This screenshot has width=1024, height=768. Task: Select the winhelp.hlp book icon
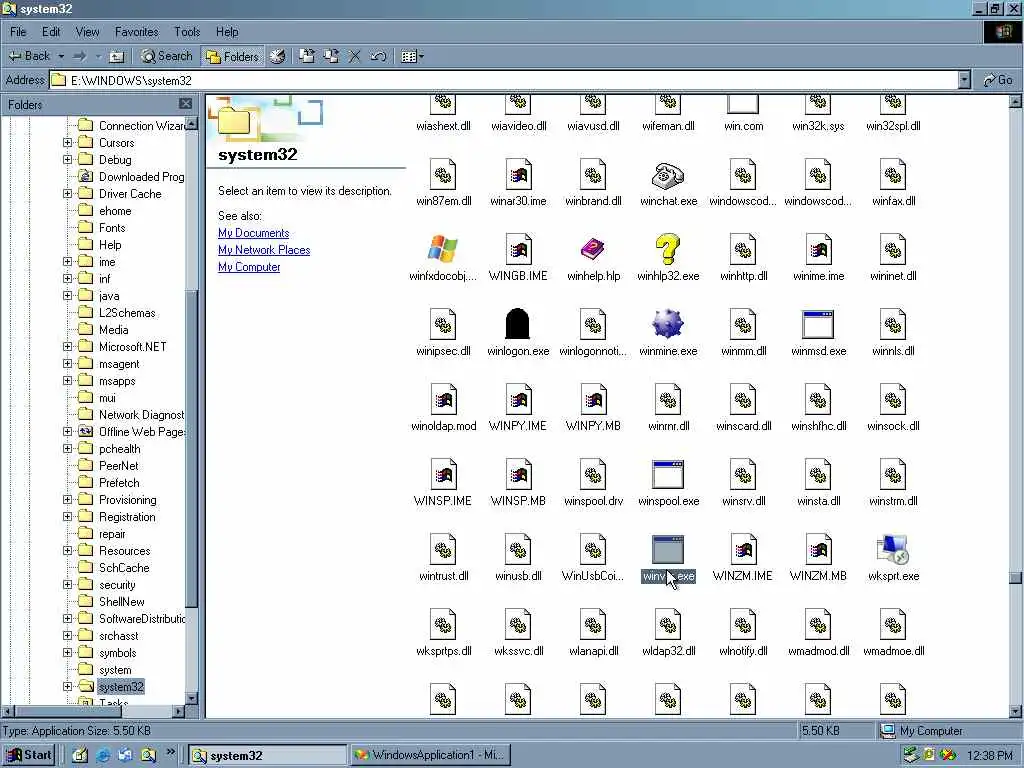(x=593, y=249)
